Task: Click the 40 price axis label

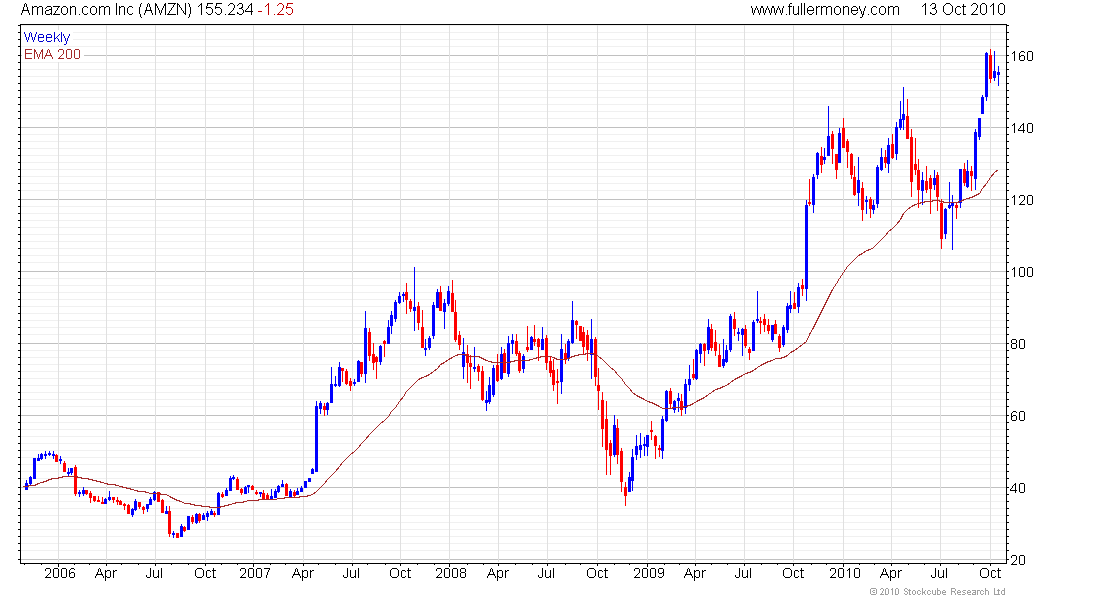Action: (1017, 488)
